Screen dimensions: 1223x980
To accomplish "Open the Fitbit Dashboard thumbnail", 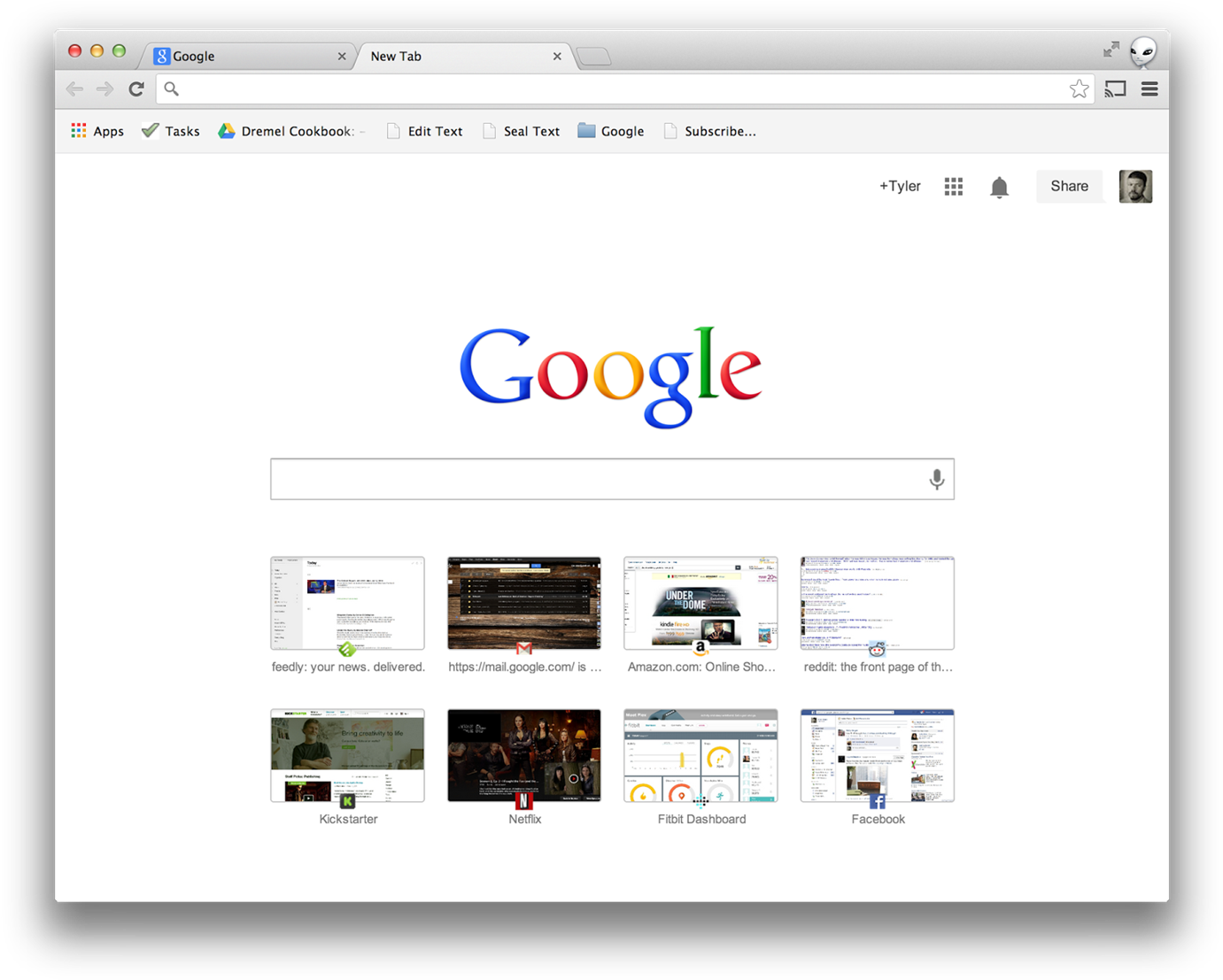I will (701, 756).
